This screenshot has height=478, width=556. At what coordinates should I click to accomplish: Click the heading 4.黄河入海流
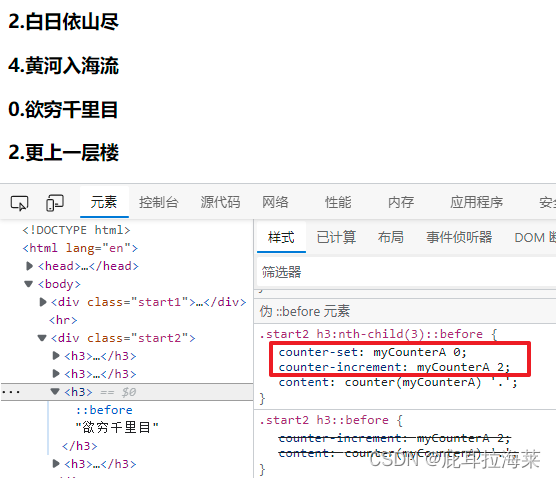[x=63, y=66]
